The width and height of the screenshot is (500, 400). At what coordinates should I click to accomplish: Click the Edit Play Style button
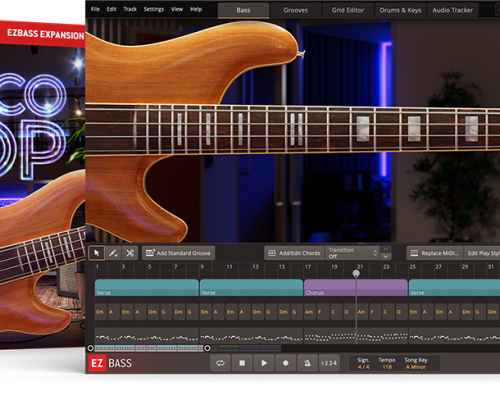coord(482,253)
